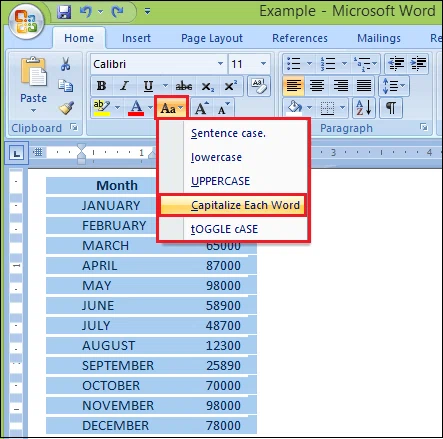Activate the Format Painter brush

(x=66, y=108)
